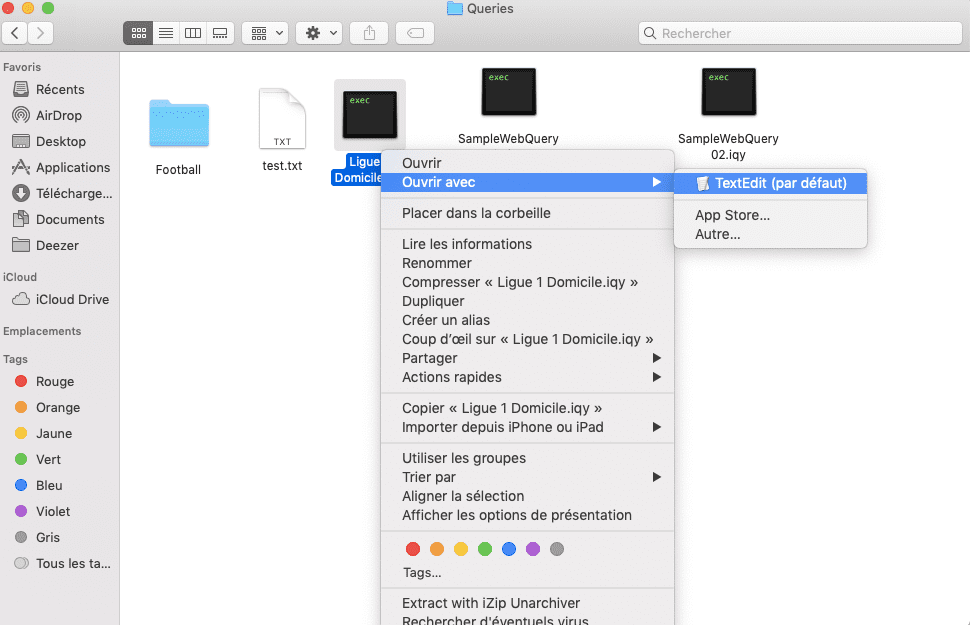Screen dimensions: 970x625
Task: Go back with the left arrow button
Action: [x=15, y=33]
